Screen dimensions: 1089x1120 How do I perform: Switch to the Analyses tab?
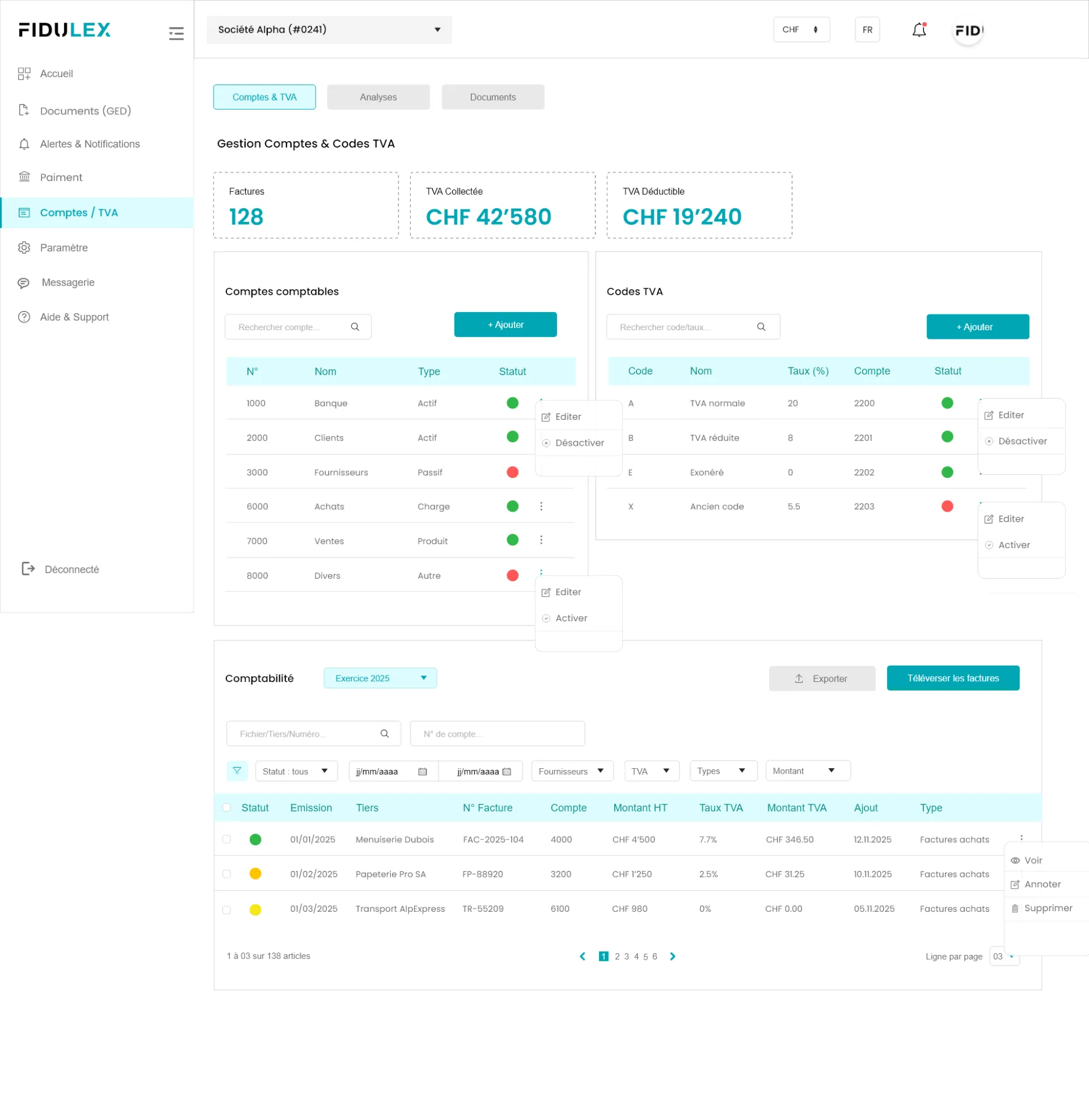pyautogui.click(x=378, y=97)
